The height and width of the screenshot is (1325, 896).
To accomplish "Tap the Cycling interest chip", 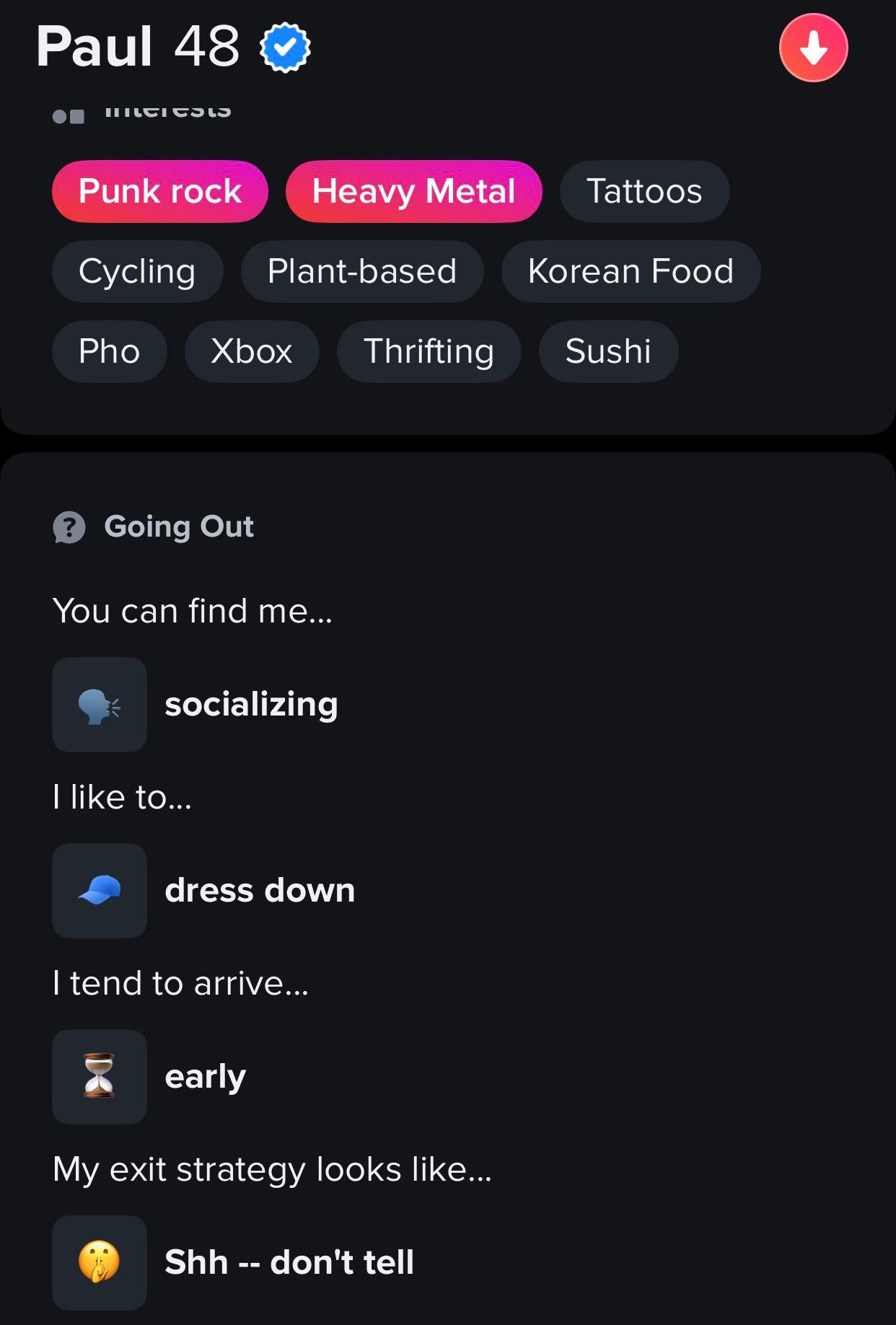I will pos(137,271).
